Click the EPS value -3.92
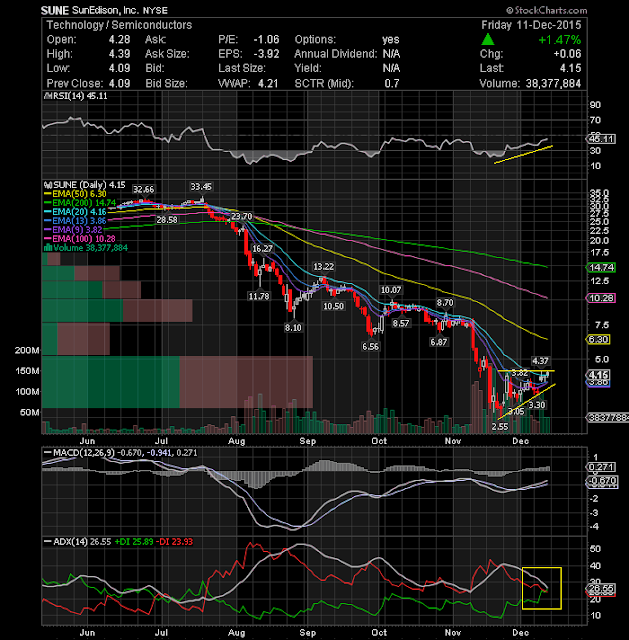 267,54
